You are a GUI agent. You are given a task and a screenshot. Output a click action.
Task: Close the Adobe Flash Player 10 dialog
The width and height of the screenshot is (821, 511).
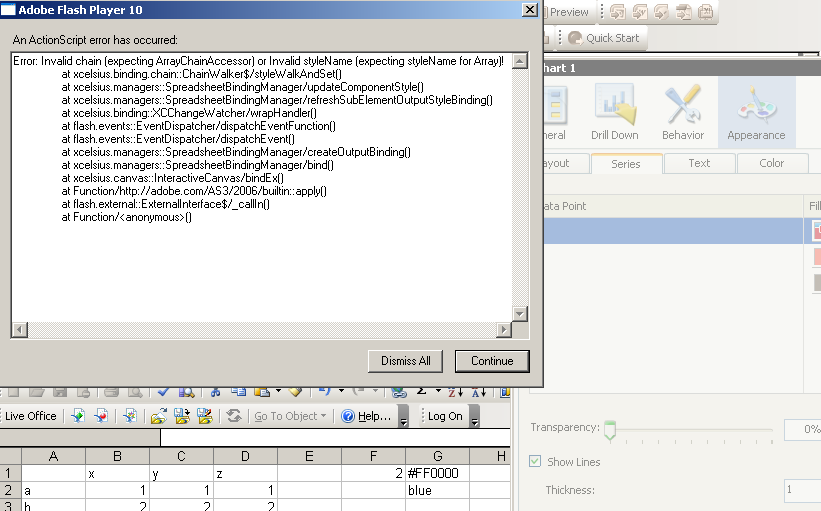(530, 9)
